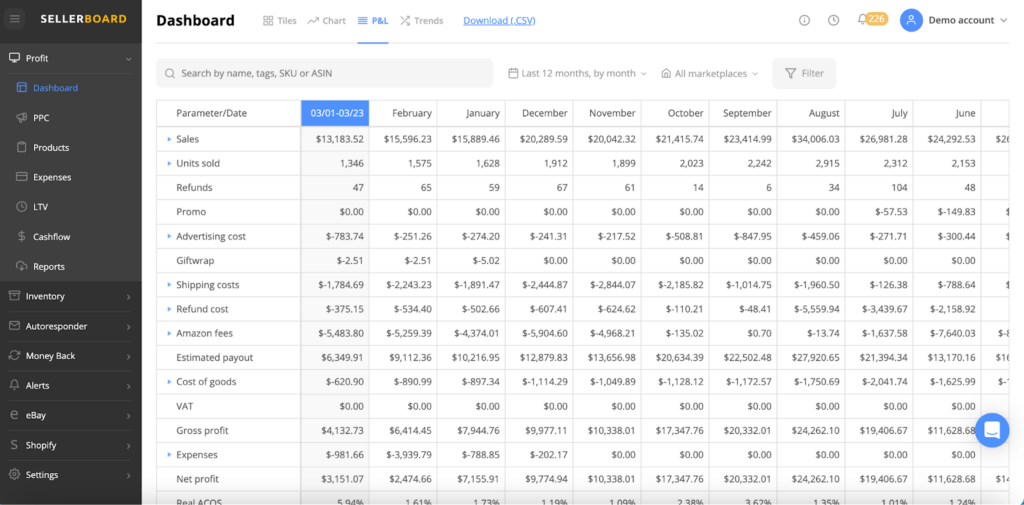
Task: Click the Demo account avatar icon
Action: point(911,20)
